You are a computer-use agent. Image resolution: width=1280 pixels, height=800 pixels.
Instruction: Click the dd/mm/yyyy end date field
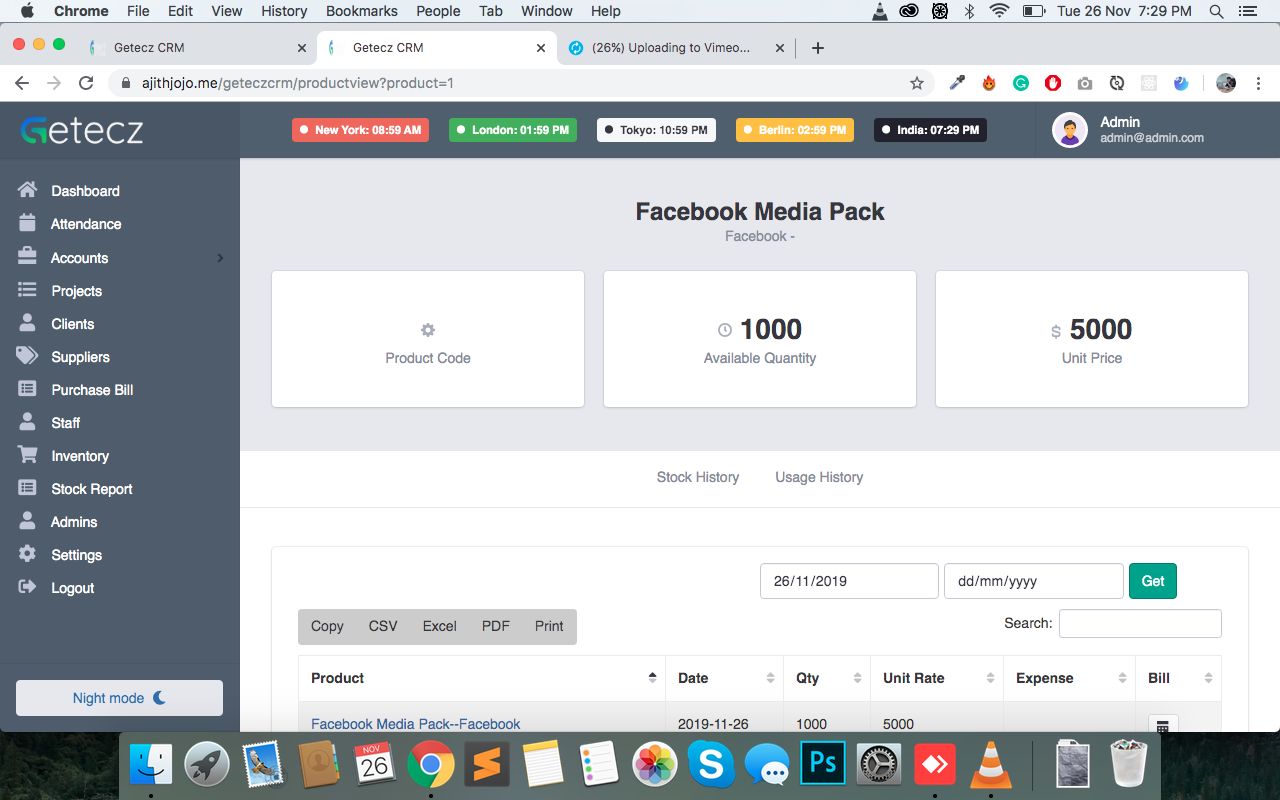coord(1034,581)
